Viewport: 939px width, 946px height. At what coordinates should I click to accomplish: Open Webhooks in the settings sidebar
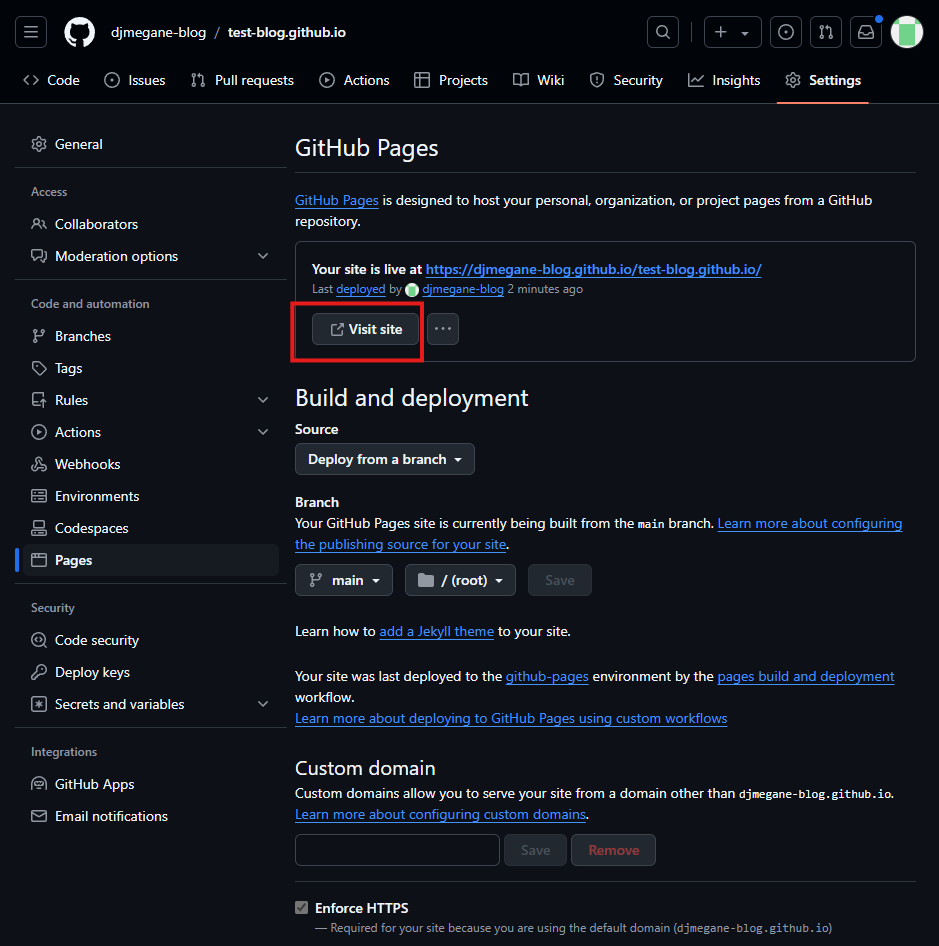tap(87, 464)
